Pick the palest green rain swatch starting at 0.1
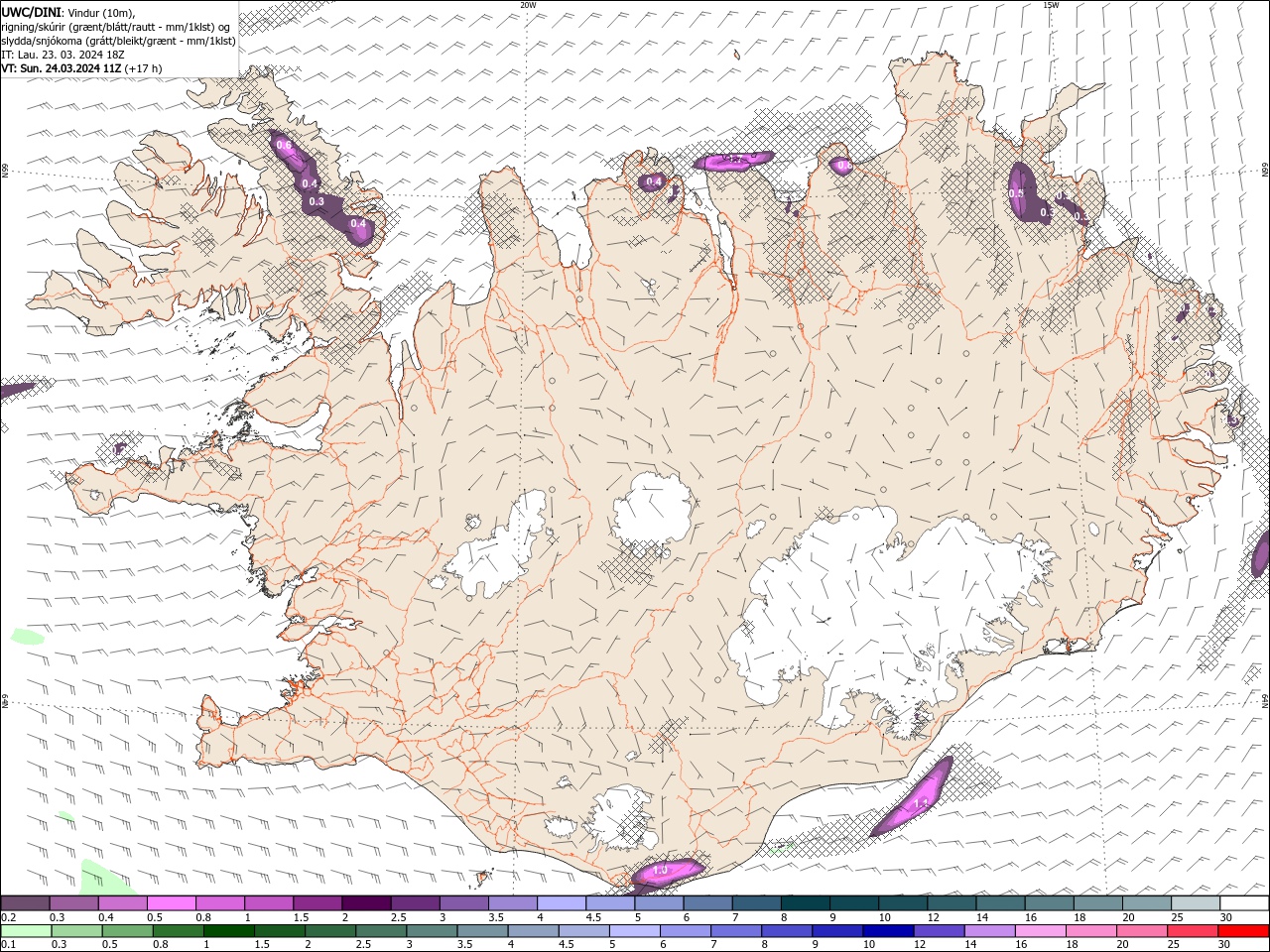Image resolution: width=1270 pixels, height=952 pixels. (x=25, y=931)
